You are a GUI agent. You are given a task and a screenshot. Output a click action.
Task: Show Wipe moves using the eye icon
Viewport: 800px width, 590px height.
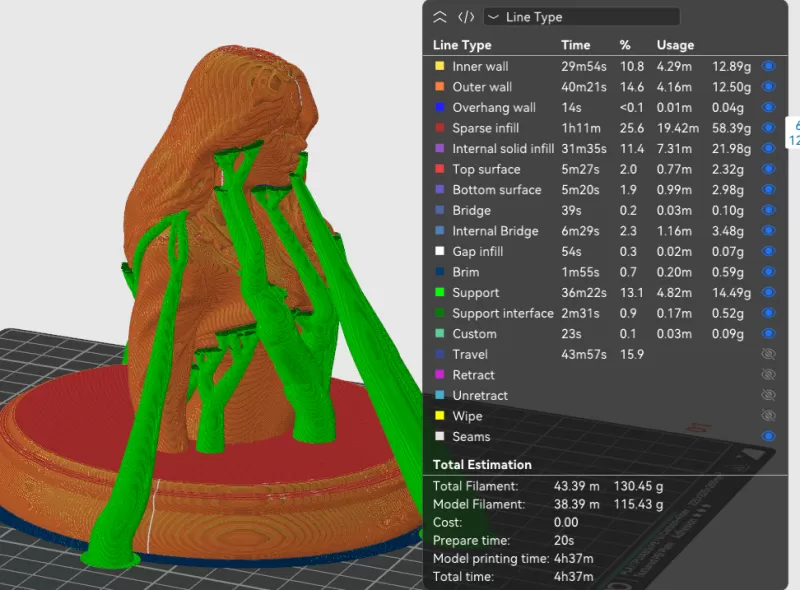tap(768, 416)
